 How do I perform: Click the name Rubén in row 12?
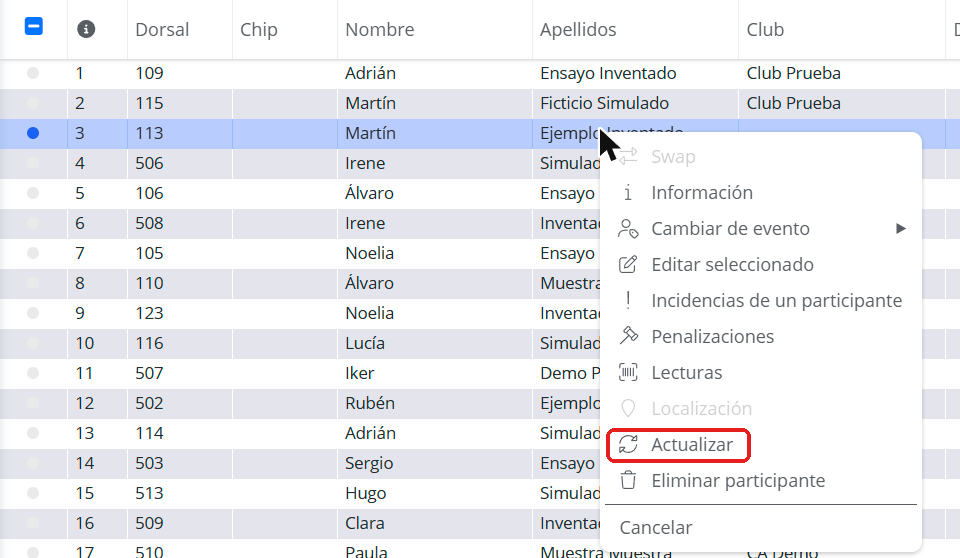(x=370, y=403)
